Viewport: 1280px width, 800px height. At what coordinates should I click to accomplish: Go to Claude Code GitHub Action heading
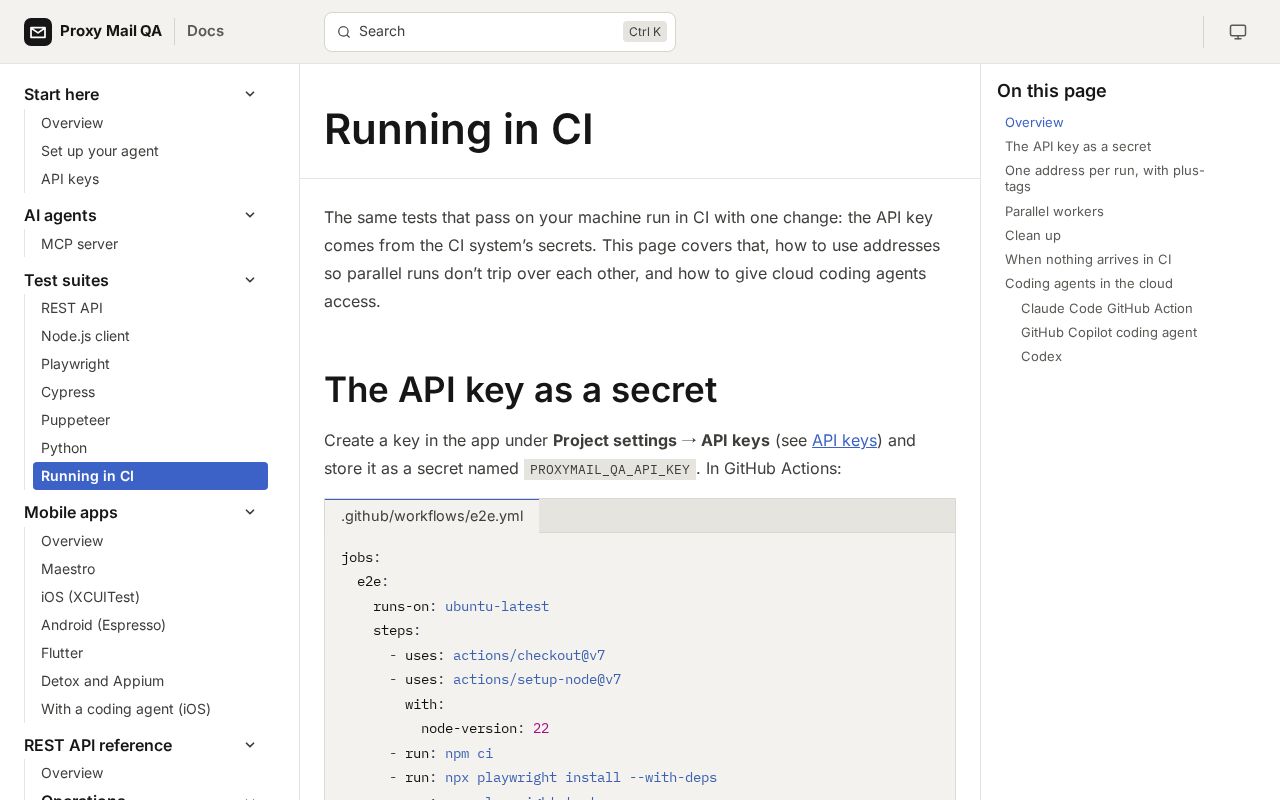click(1106, 308)
